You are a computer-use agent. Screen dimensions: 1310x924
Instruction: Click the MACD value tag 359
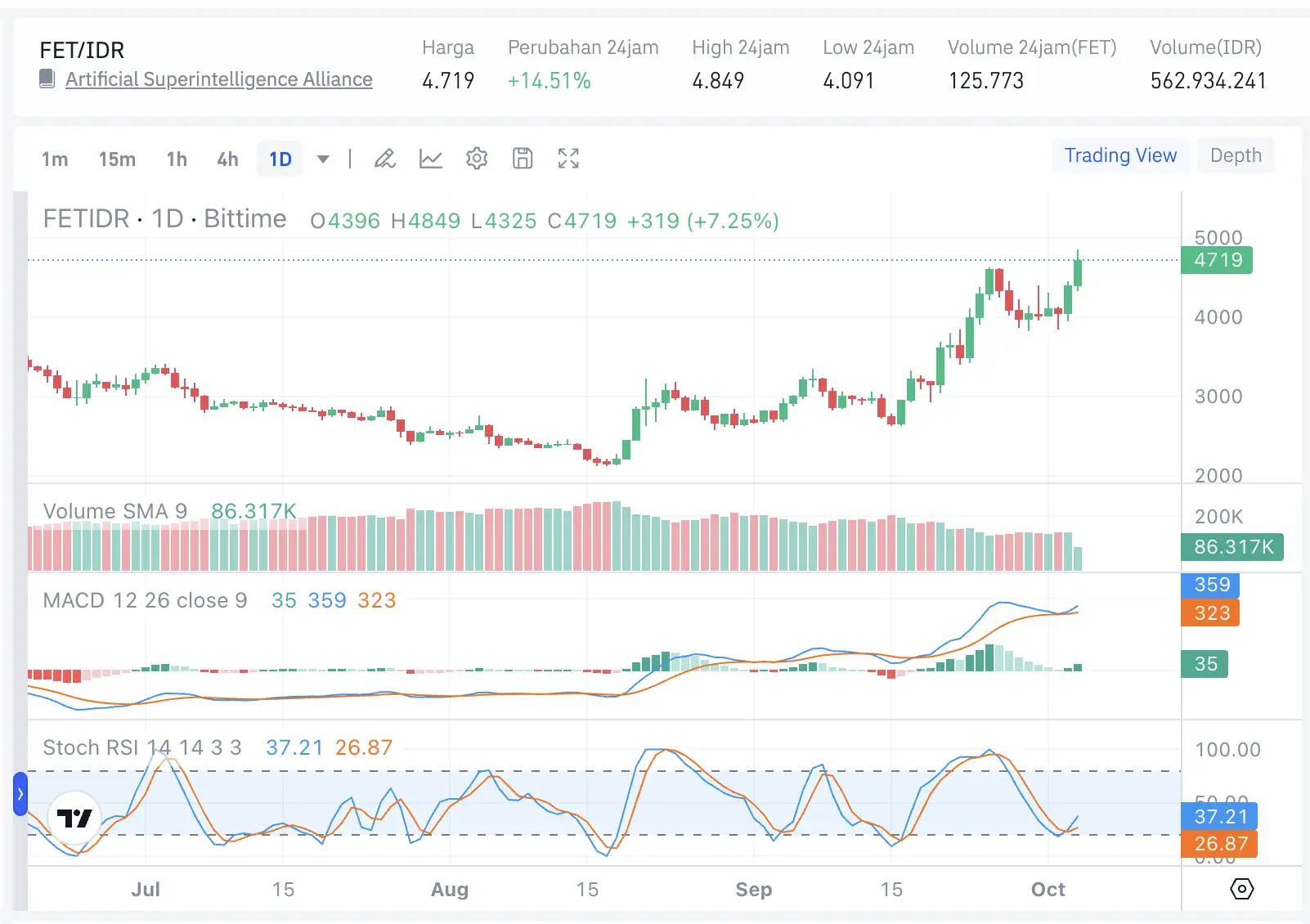tap(1210, 585)
